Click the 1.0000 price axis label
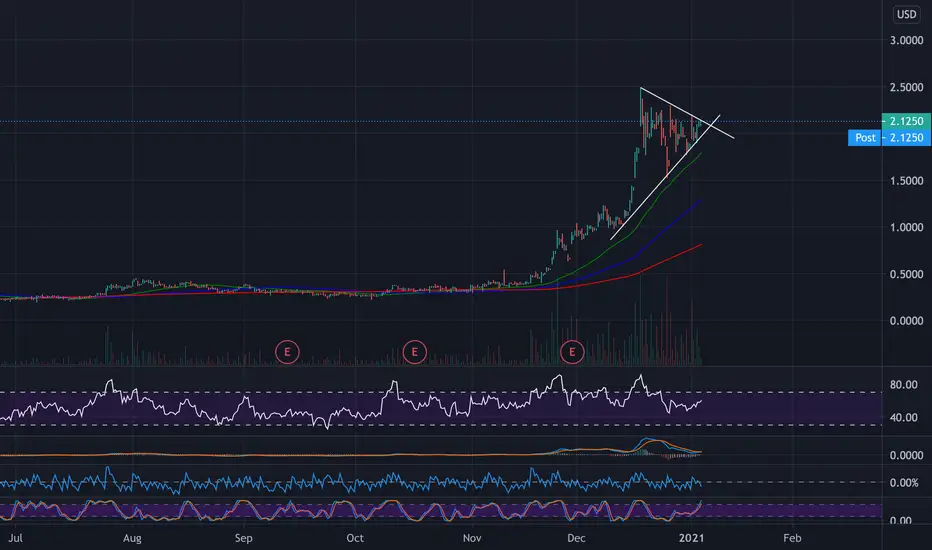 click(906, 228)
